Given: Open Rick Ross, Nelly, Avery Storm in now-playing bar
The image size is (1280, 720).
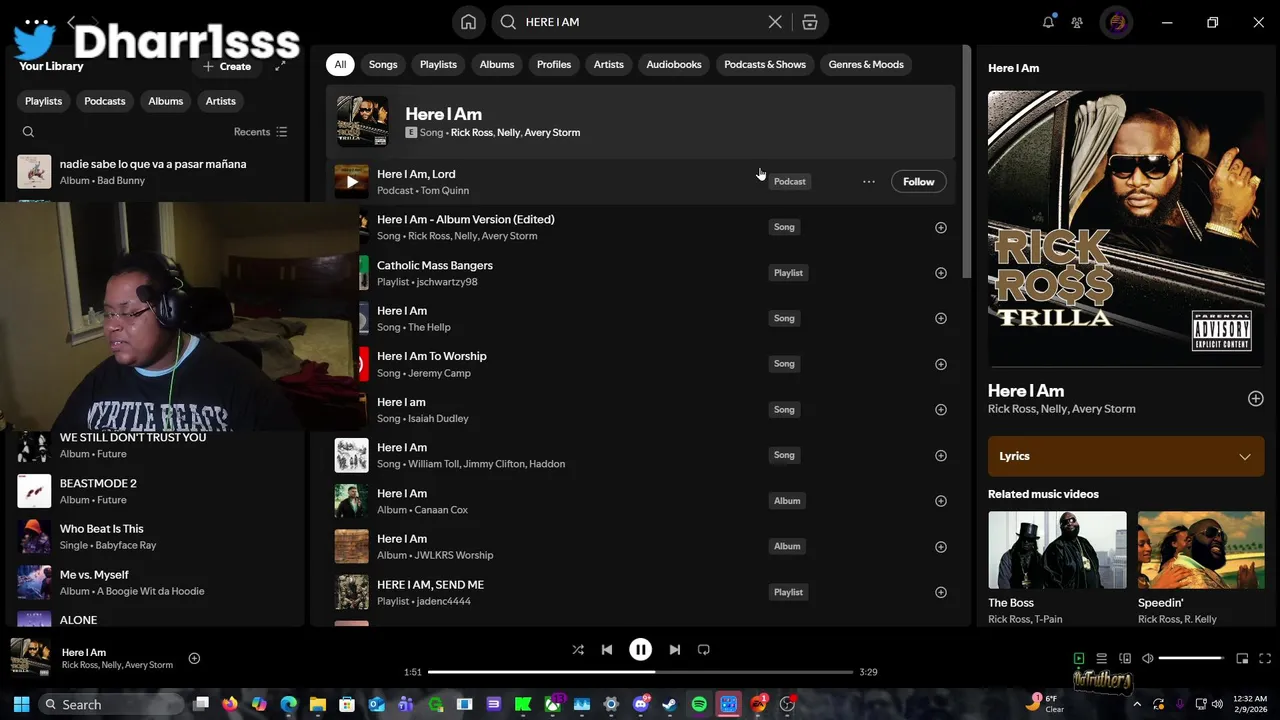Looking at the screenshot, I should tap(117, 665).
